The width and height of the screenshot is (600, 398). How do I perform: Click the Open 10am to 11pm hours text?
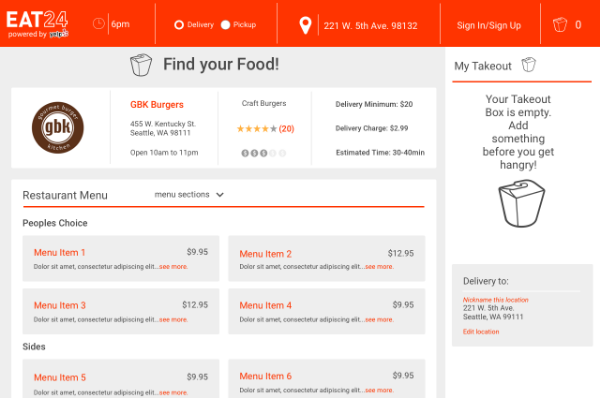click(164, 153)
